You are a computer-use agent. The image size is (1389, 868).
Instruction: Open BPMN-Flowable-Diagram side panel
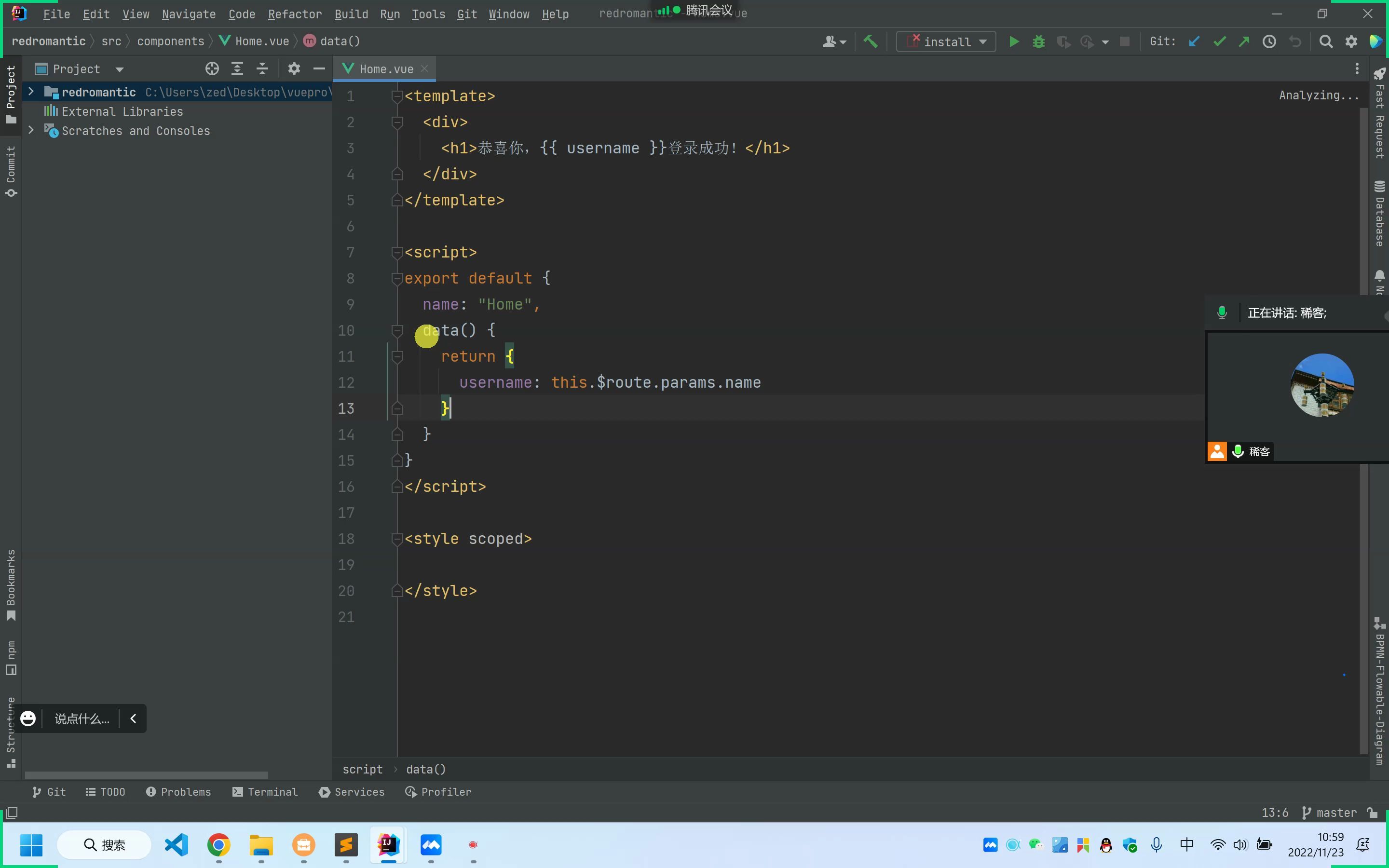coord(1379,691)
